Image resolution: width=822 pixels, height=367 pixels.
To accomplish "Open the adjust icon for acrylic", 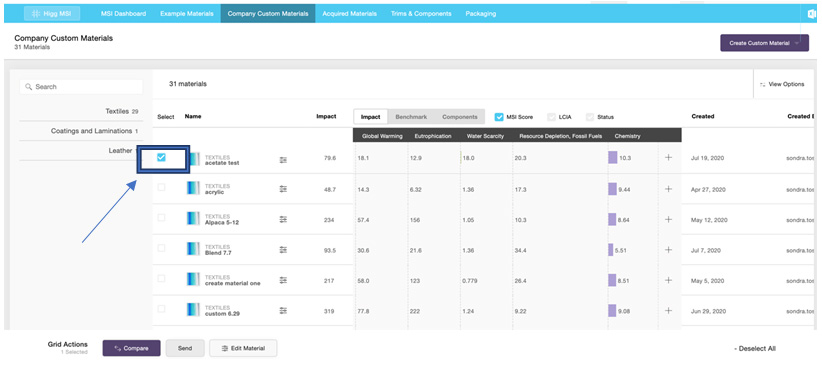I will (283, 189).
